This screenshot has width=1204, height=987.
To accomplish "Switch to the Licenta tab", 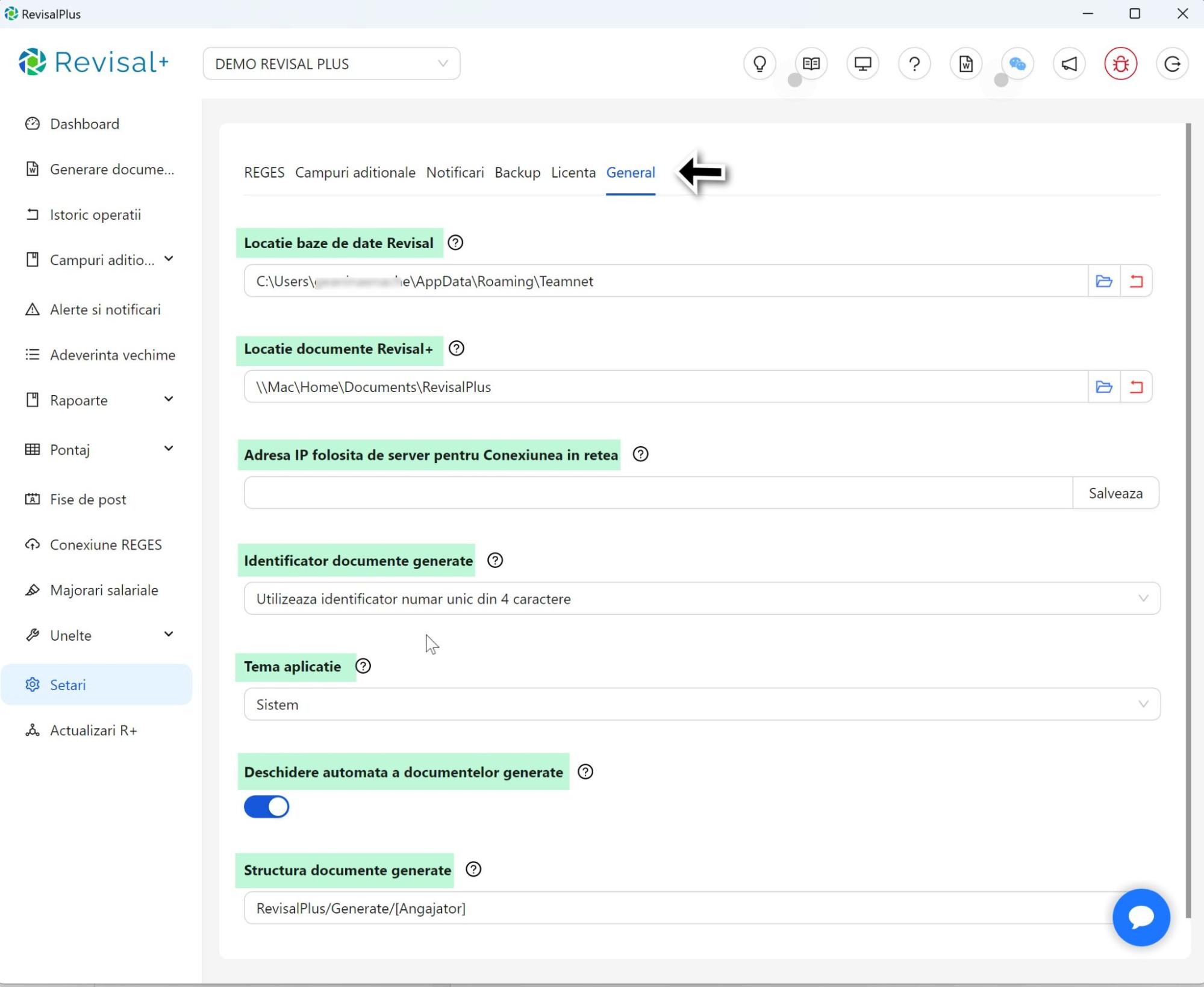I will coord(573,173).
